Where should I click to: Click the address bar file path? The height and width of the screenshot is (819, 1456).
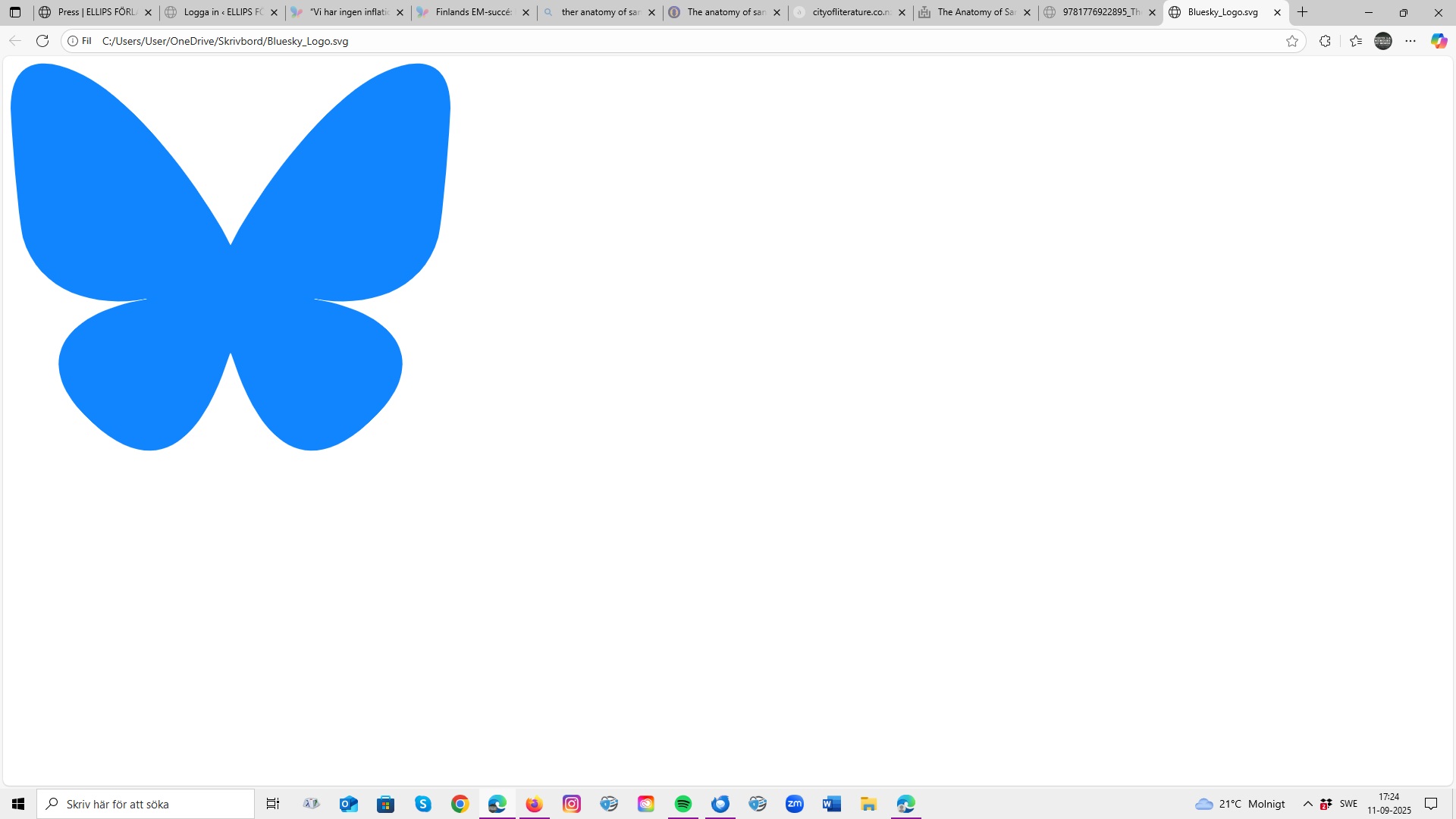(x=225, y=41)
